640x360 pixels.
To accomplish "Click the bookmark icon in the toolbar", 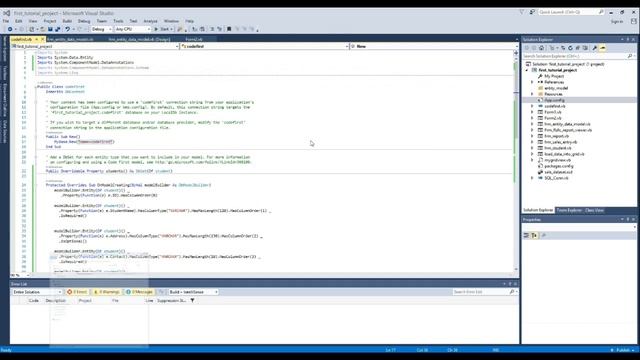I will click(x=229, y=29).
